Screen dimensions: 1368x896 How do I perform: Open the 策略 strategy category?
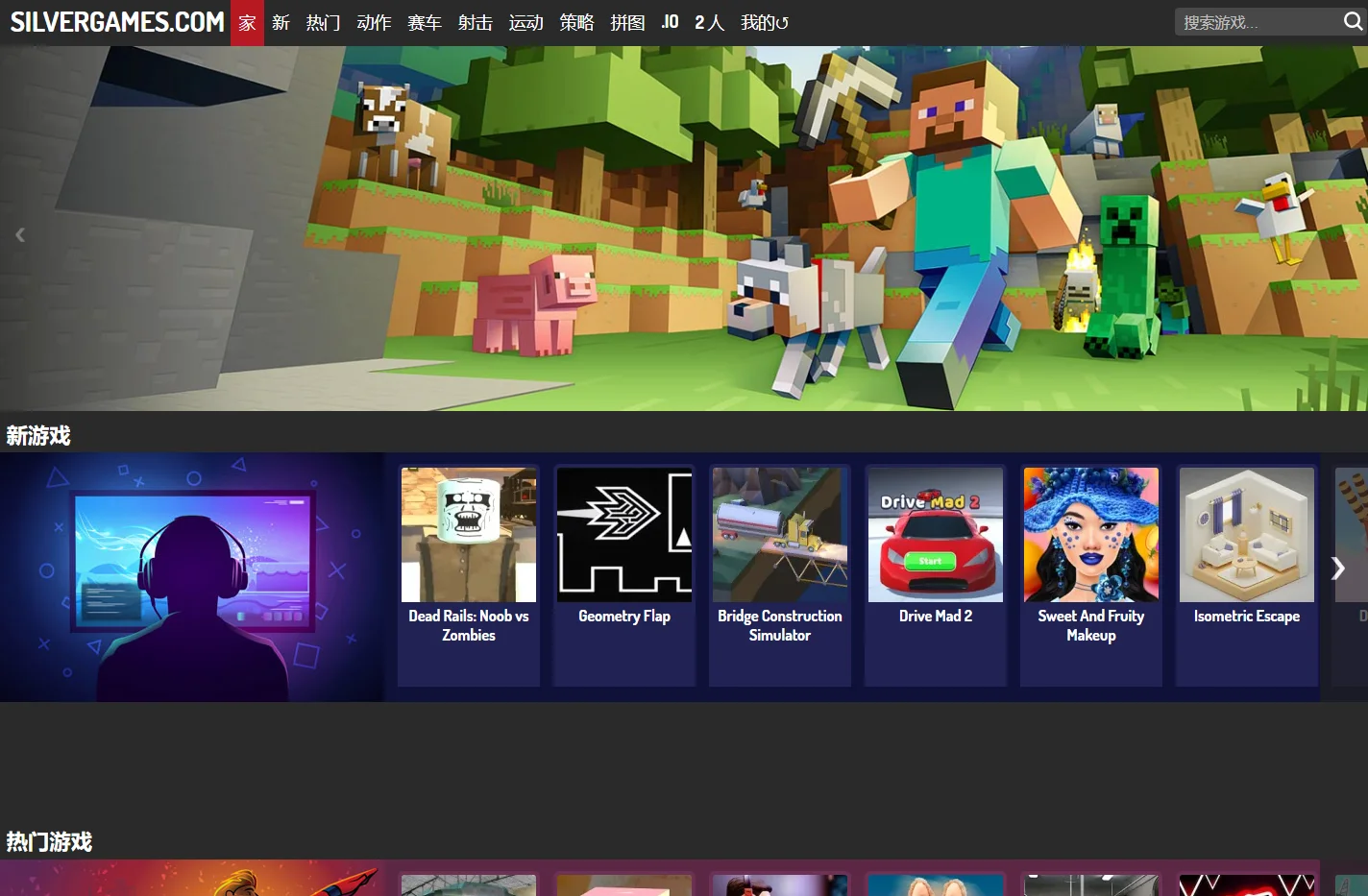(x=577, y=22)
